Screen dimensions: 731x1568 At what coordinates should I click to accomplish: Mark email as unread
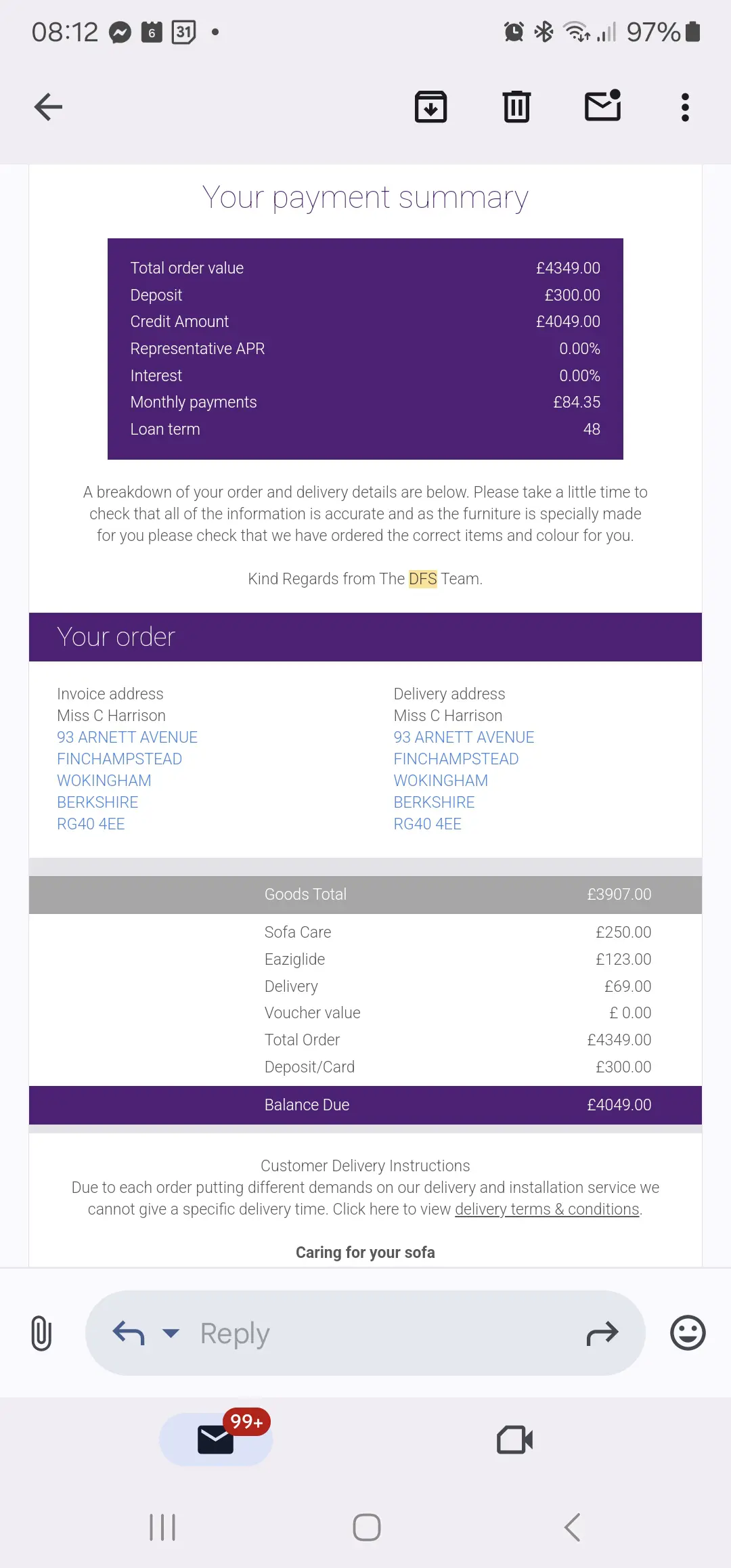602,106
